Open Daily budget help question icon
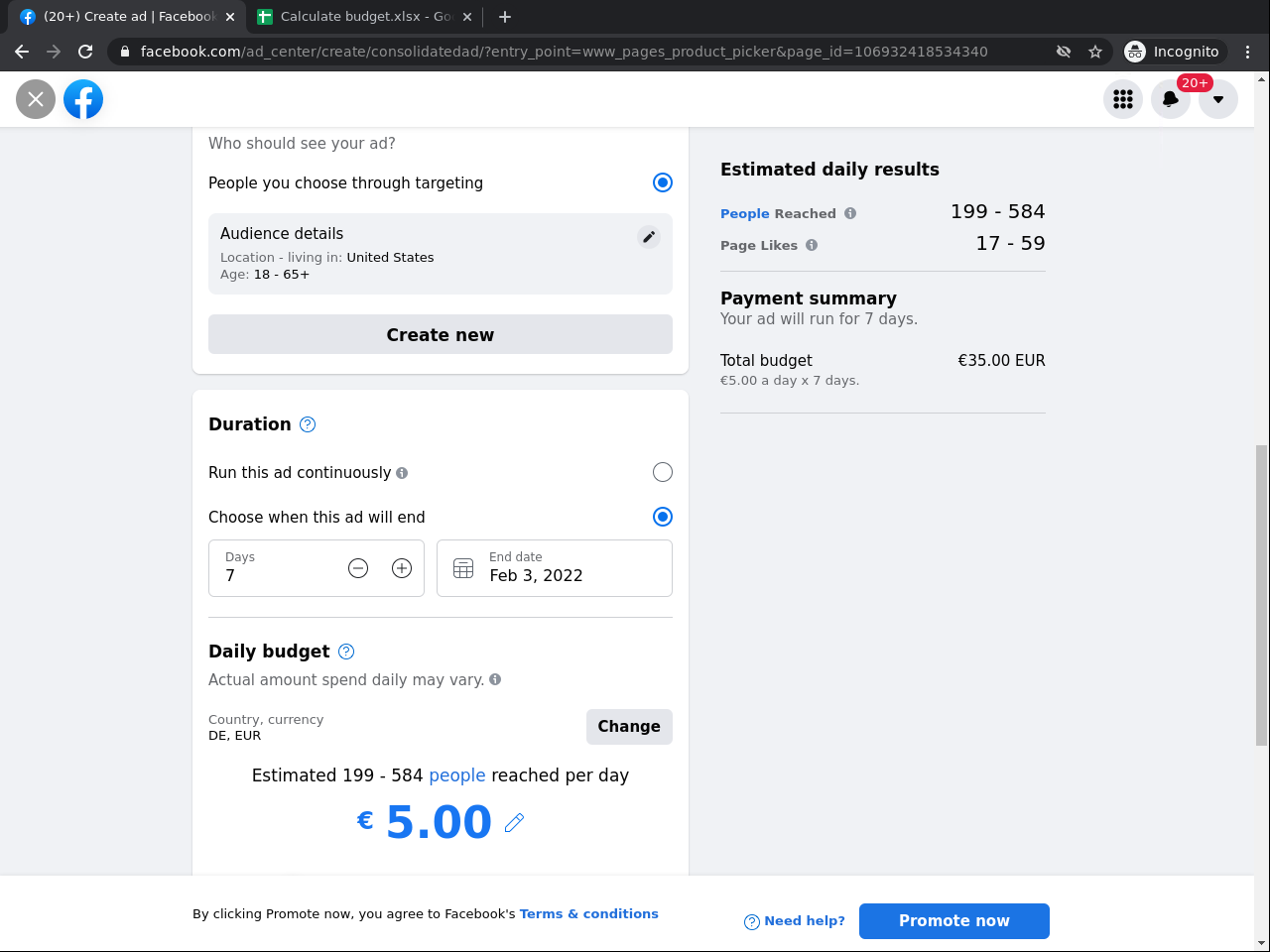Screen dimensions: 1270x952 tap(346, 652)
